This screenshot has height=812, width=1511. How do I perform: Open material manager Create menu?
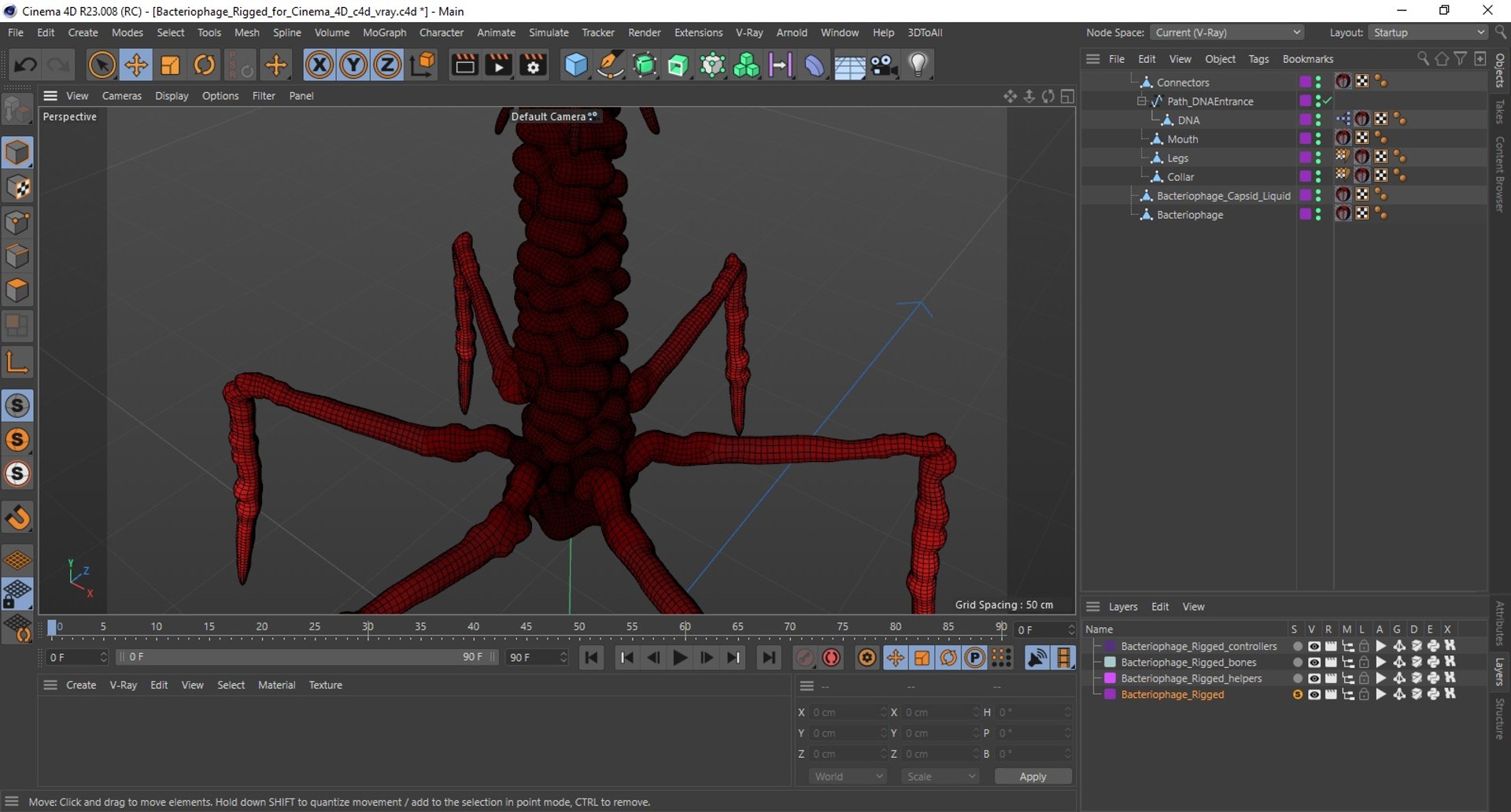click(81, 685)
